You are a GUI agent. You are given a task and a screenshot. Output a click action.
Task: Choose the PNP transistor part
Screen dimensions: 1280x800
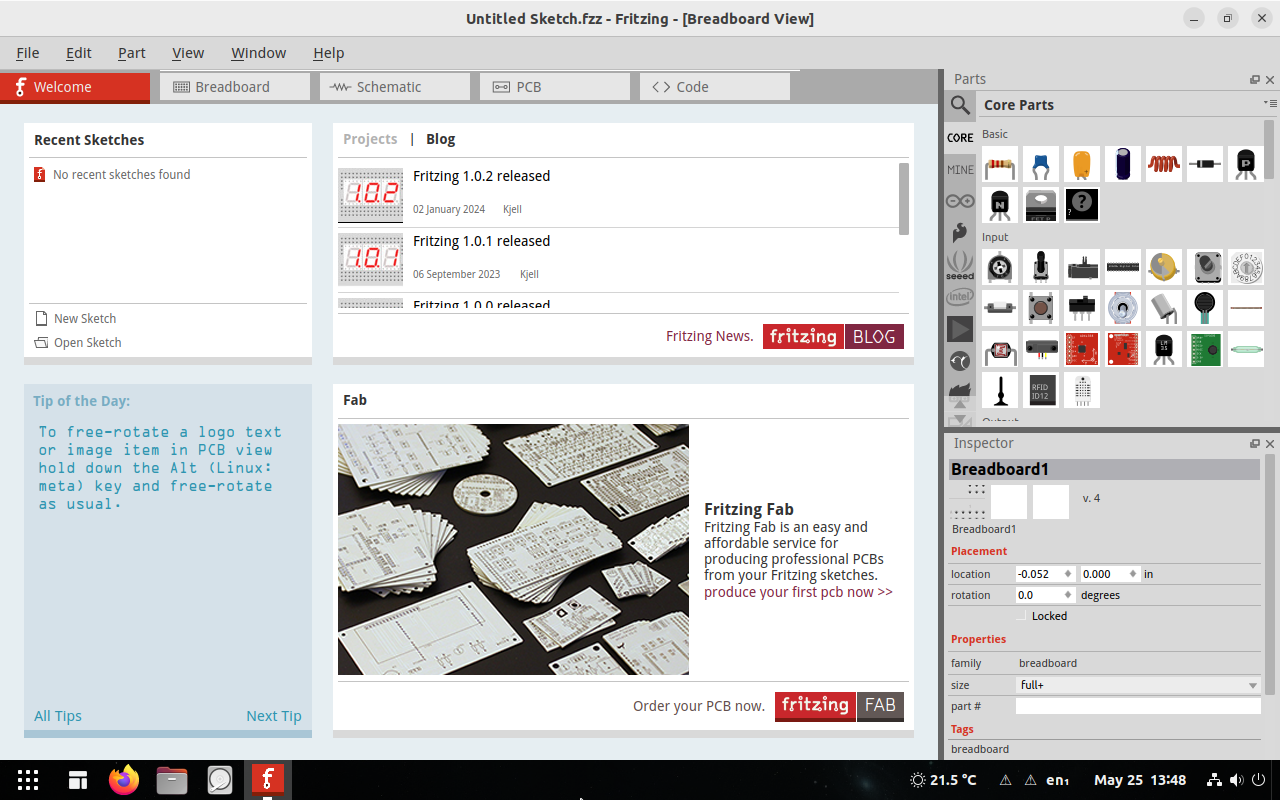[1246, 164]
